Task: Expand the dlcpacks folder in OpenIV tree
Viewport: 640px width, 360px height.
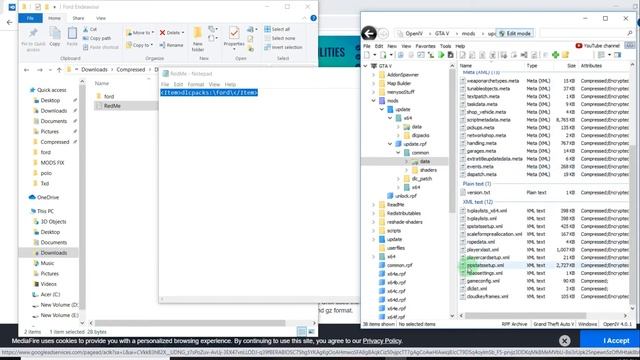Action: [398, 135]
